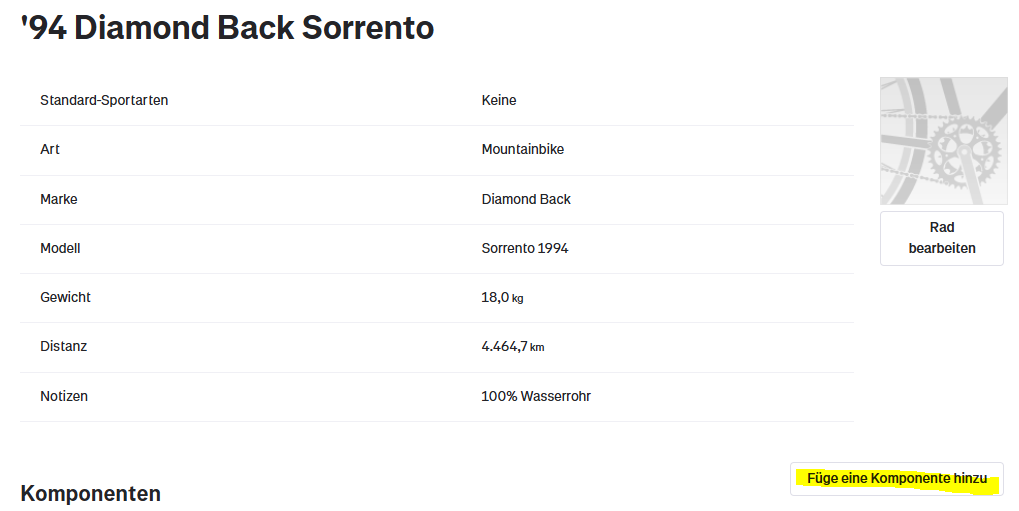This screenshot has height=511, width=1019.
Task: Select the Standard-Sportarten row label
Action: 104,100
